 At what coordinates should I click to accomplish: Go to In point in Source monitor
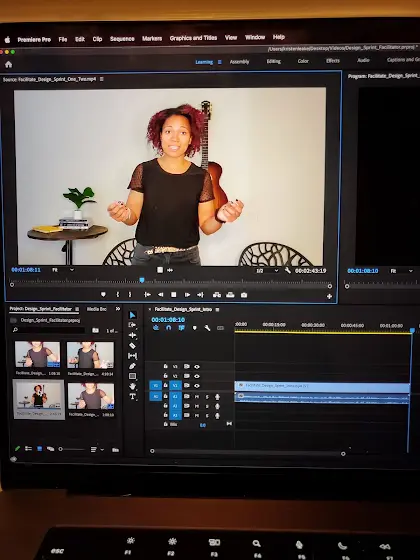pos(147,295)
